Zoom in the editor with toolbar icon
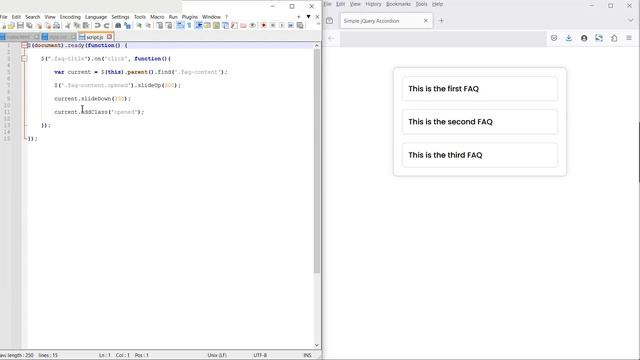The height and width of the screenshot is (360, 640). [x=139, y=25]
